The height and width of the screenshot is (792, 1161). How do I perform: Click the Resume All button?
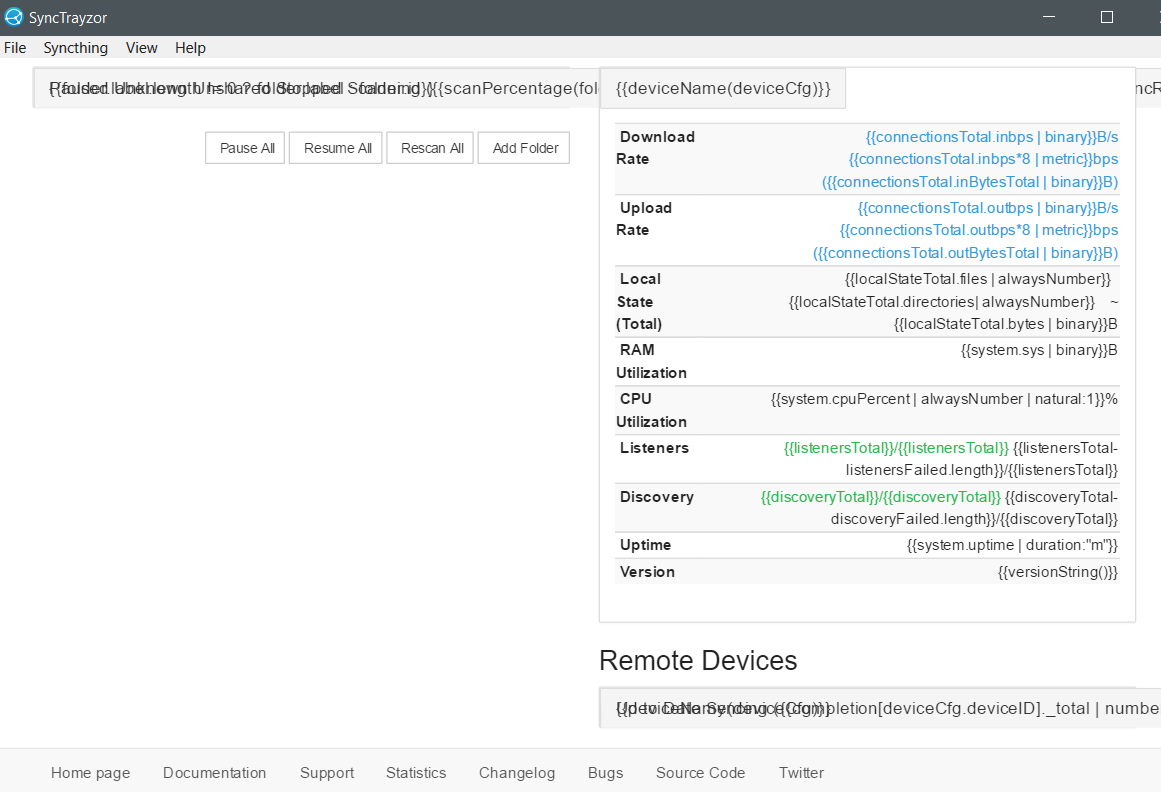335,148
